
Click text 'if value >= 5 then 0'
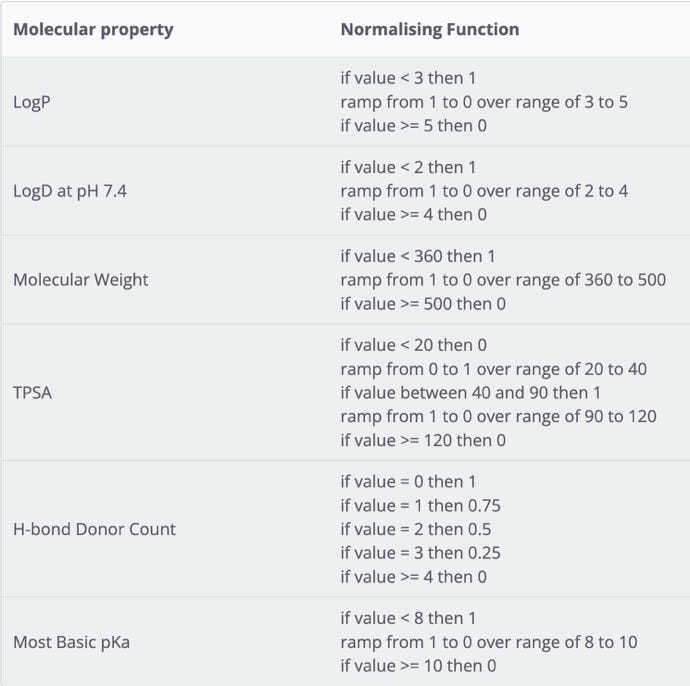point(414,126)
